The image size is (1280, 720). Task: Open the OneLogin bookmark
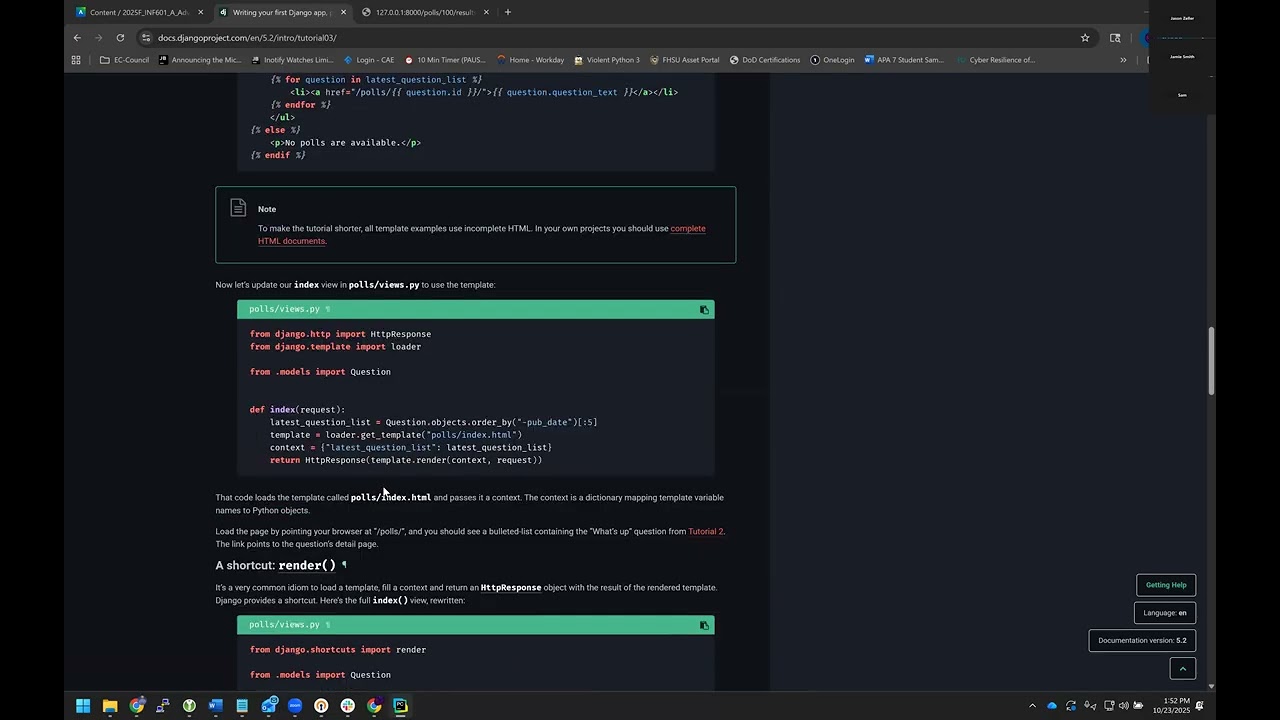click(833, 60)
